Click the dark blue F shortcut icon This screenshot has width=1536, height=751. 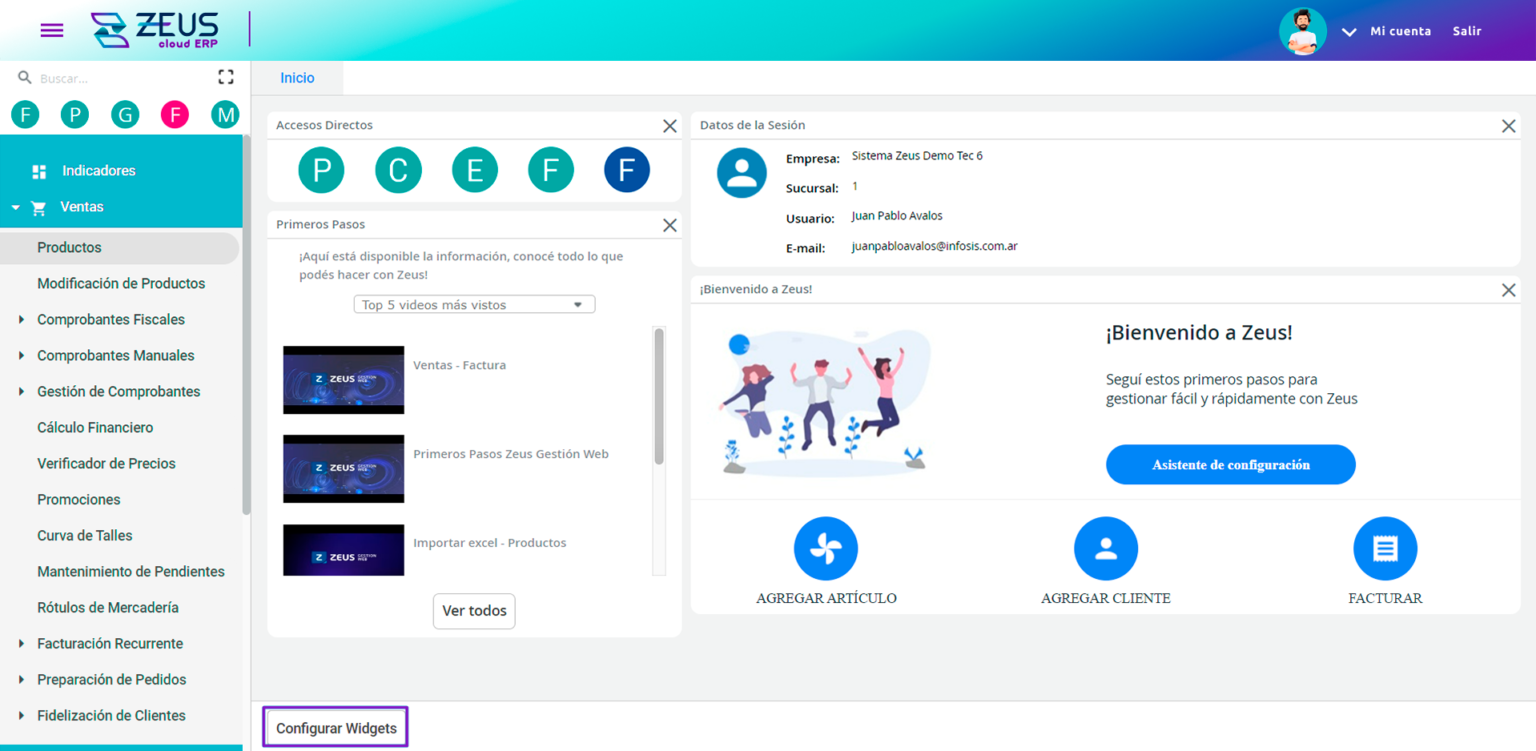(627, 170)
